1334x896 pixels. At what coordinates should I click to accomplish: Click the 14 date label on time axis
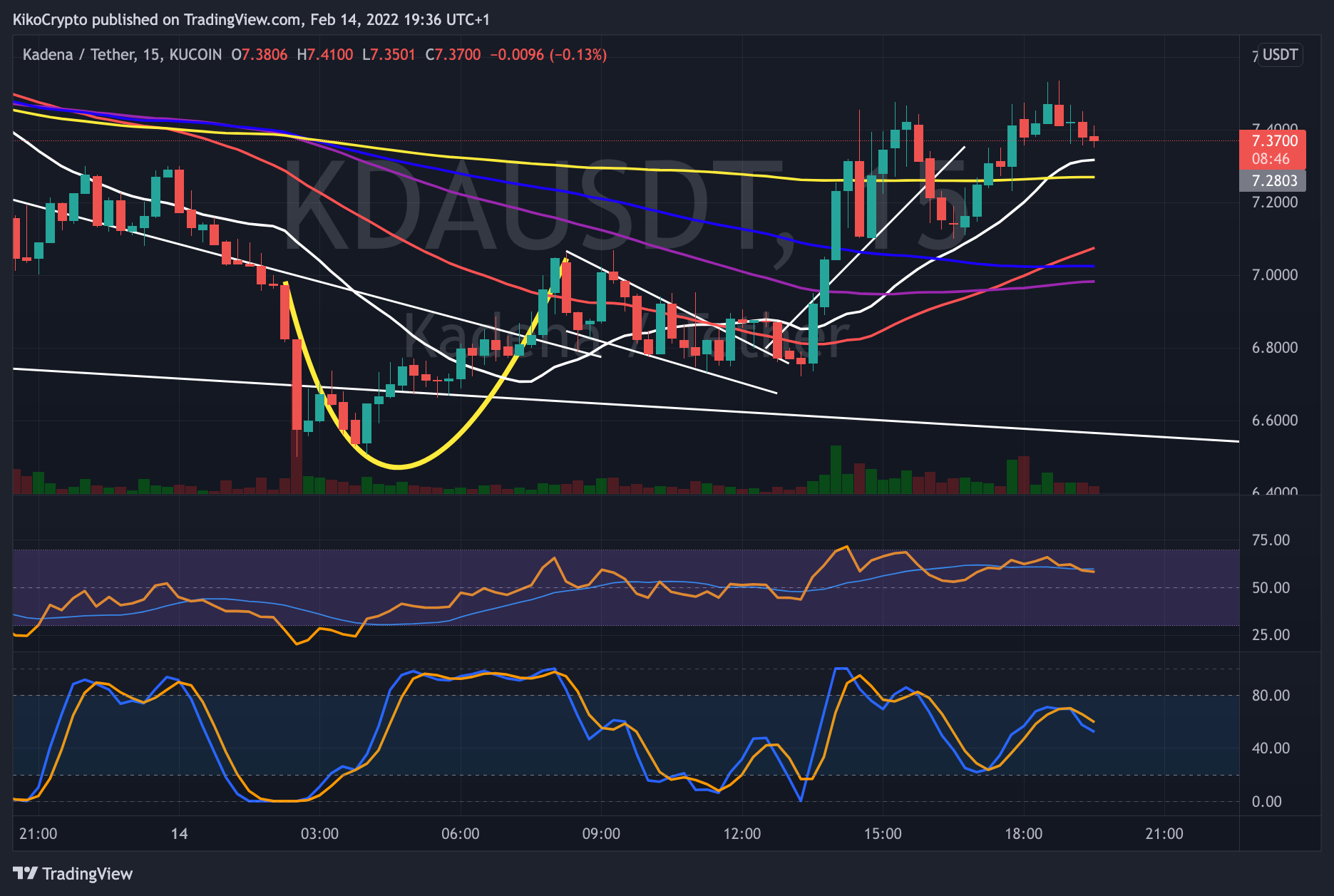click(x=180, y=833)
